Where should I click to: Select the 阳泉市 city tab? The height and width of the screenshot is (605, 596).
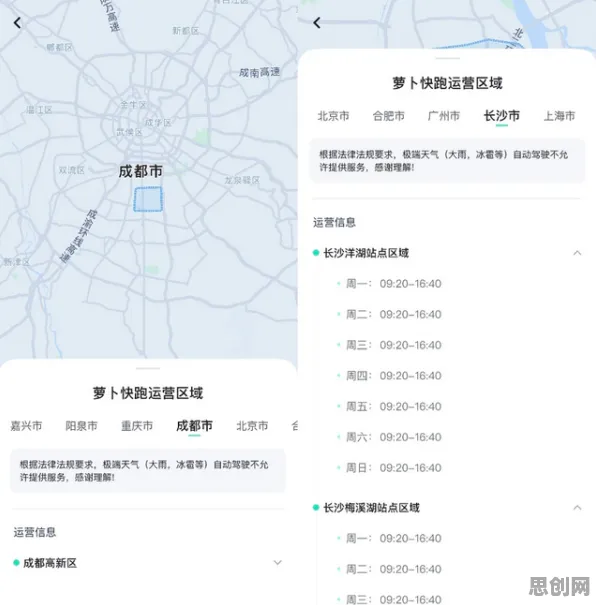[81, 426]
